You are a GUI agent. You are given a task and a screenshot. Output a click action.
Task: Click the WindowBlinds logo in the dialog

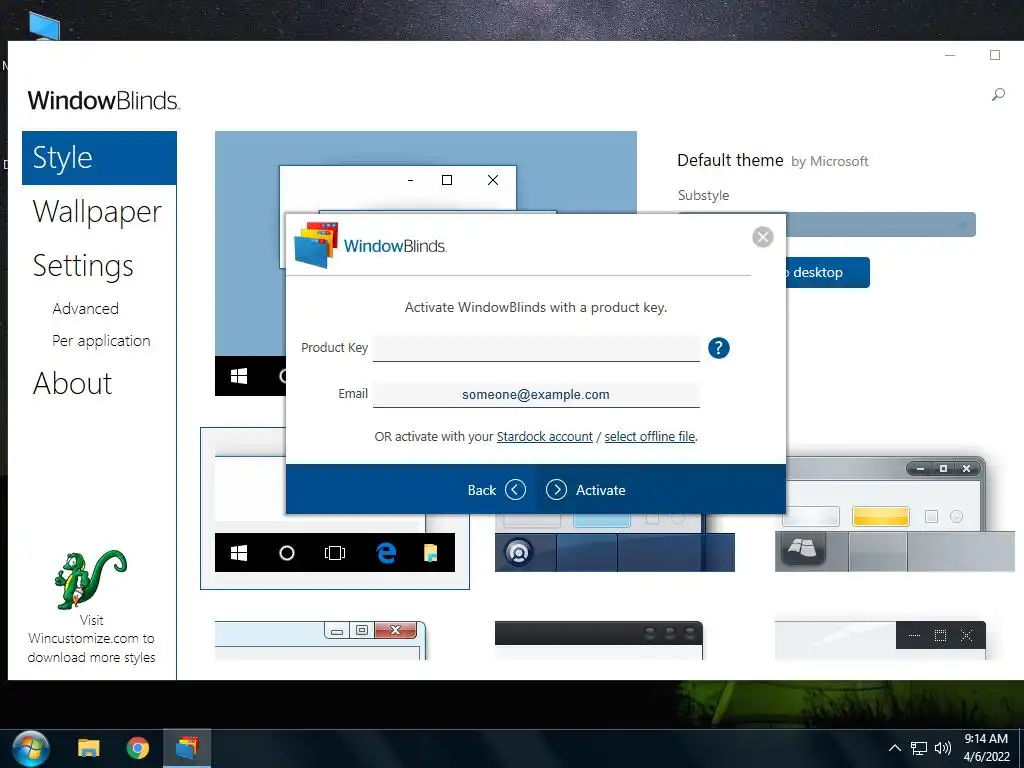(370, 245)
